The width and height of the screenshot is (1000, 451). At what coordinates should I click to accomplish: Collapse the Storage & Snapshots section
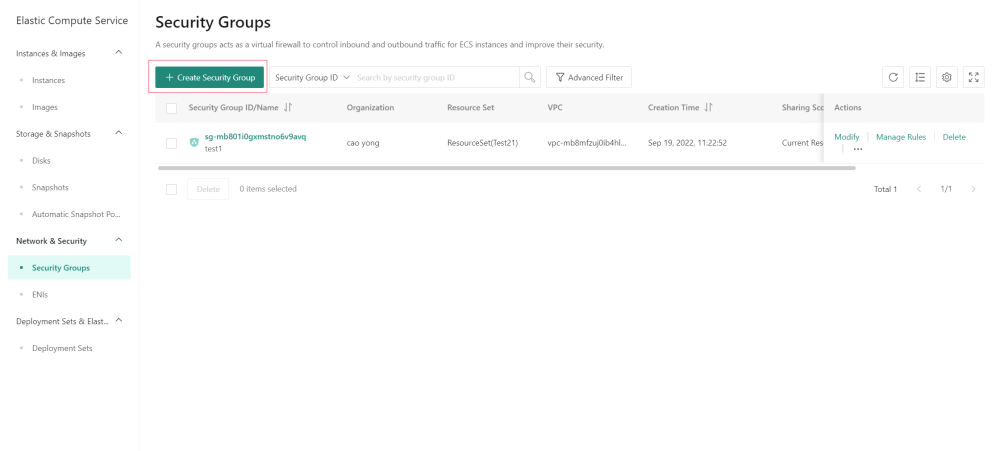pos(119,133)
